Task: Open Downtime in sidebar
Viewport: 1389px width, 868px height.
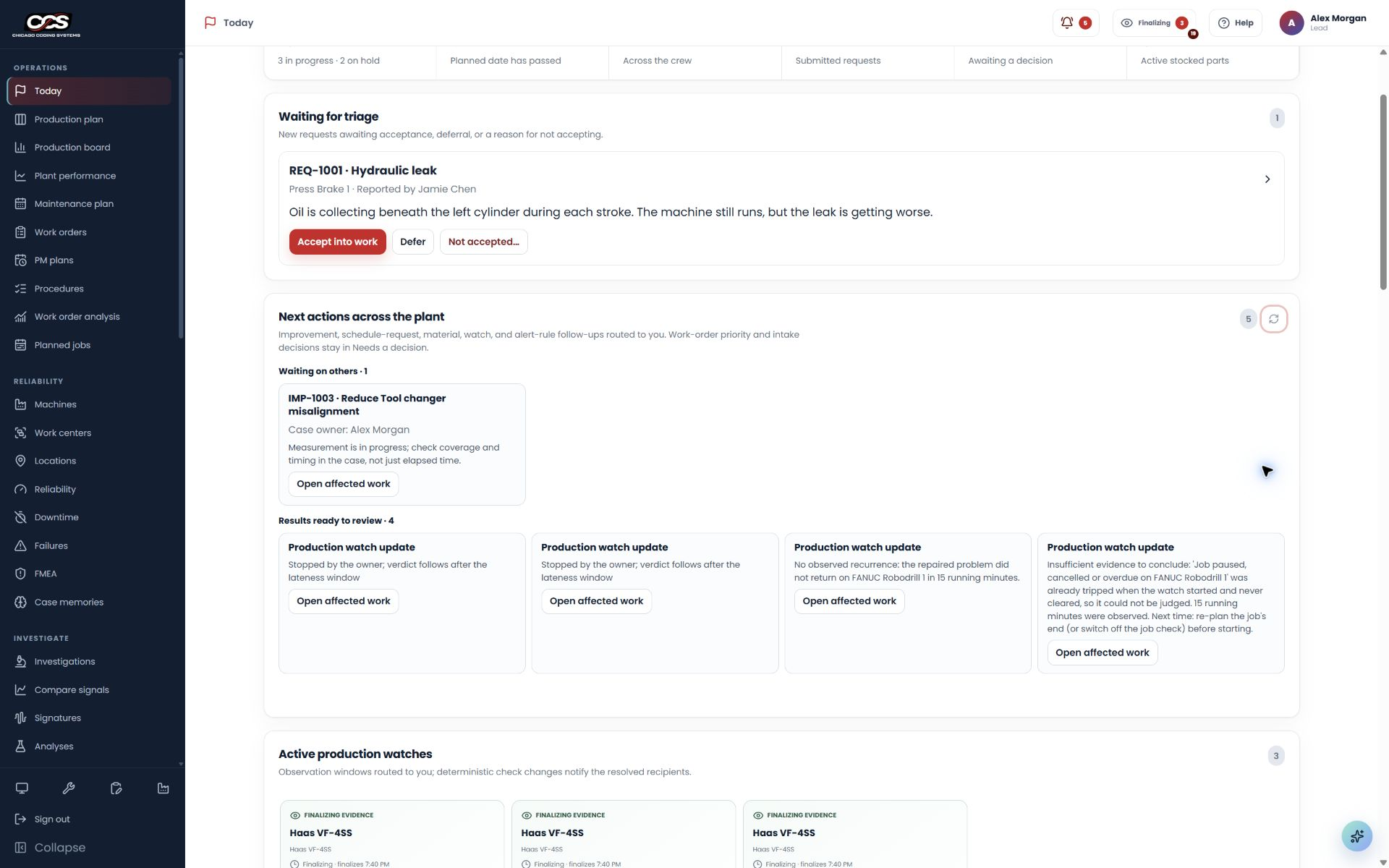Action: 90,517
